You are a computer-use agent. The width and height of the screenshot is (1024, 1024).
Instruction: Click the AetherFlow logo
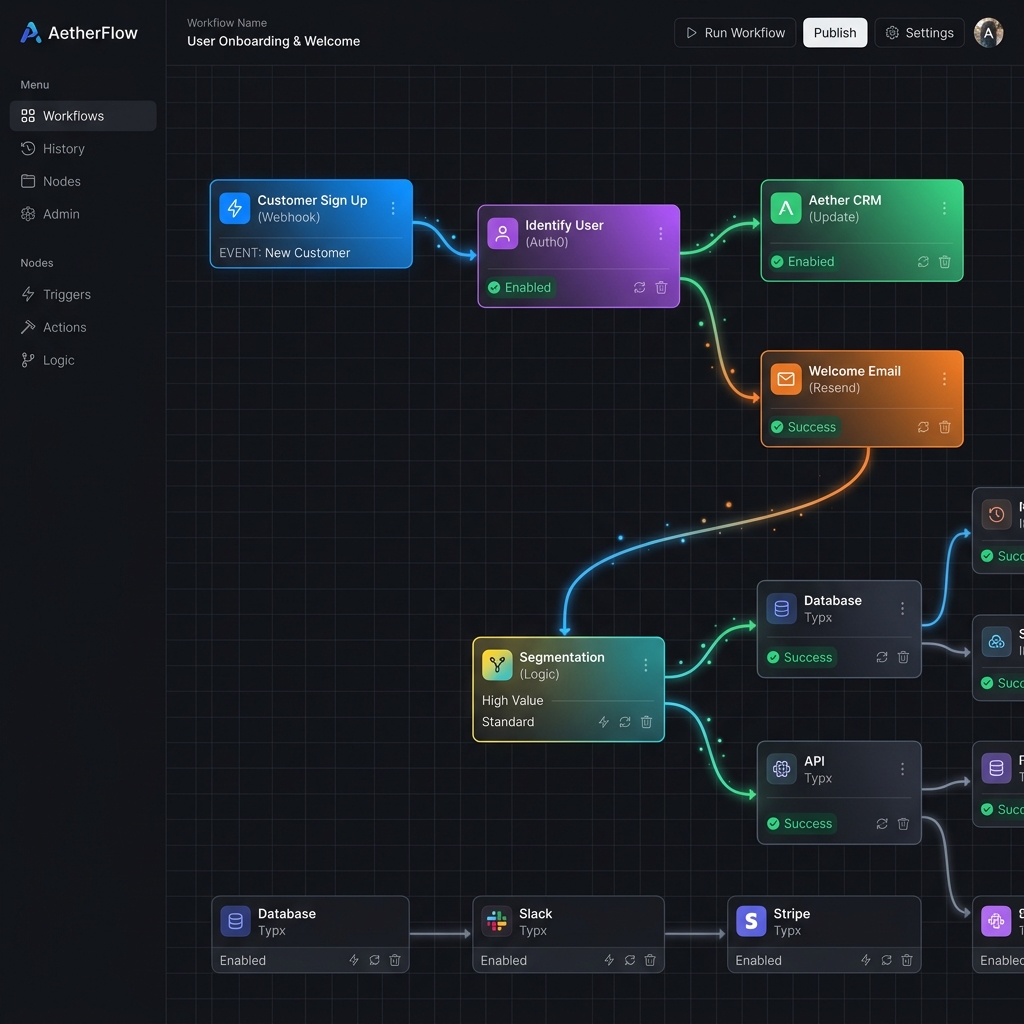(79, 33)
